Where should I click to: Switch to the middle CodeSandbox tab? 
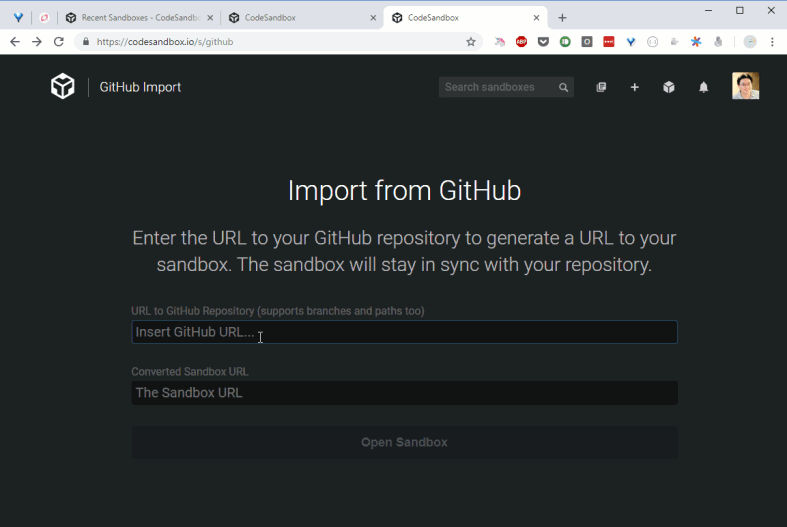point(301,18)
